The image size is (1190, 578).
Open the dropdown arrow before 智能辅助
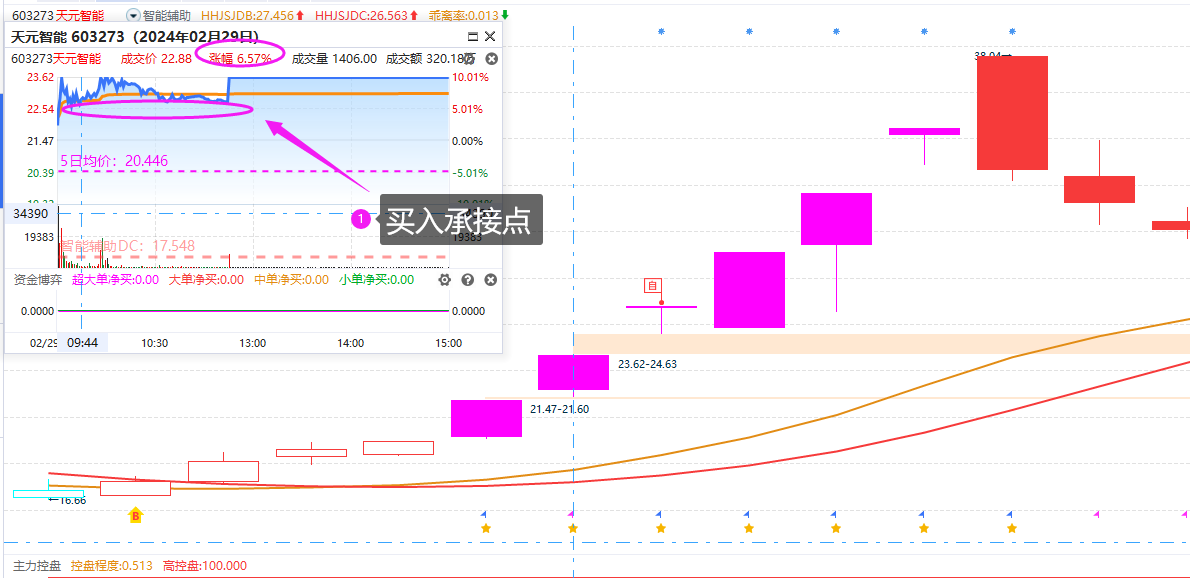point(134,14)
